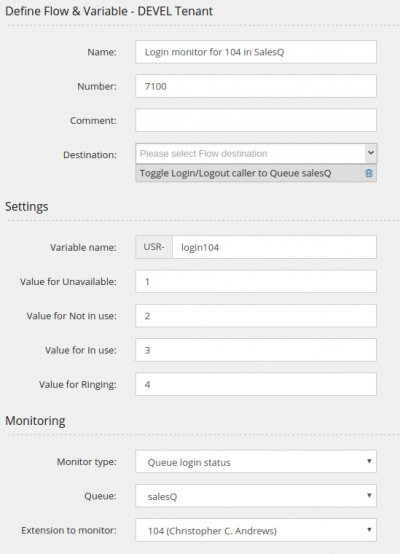Open Extension to monitor dropdown
This screenshot has height=554, width=400.
click(x=256, y=530)
